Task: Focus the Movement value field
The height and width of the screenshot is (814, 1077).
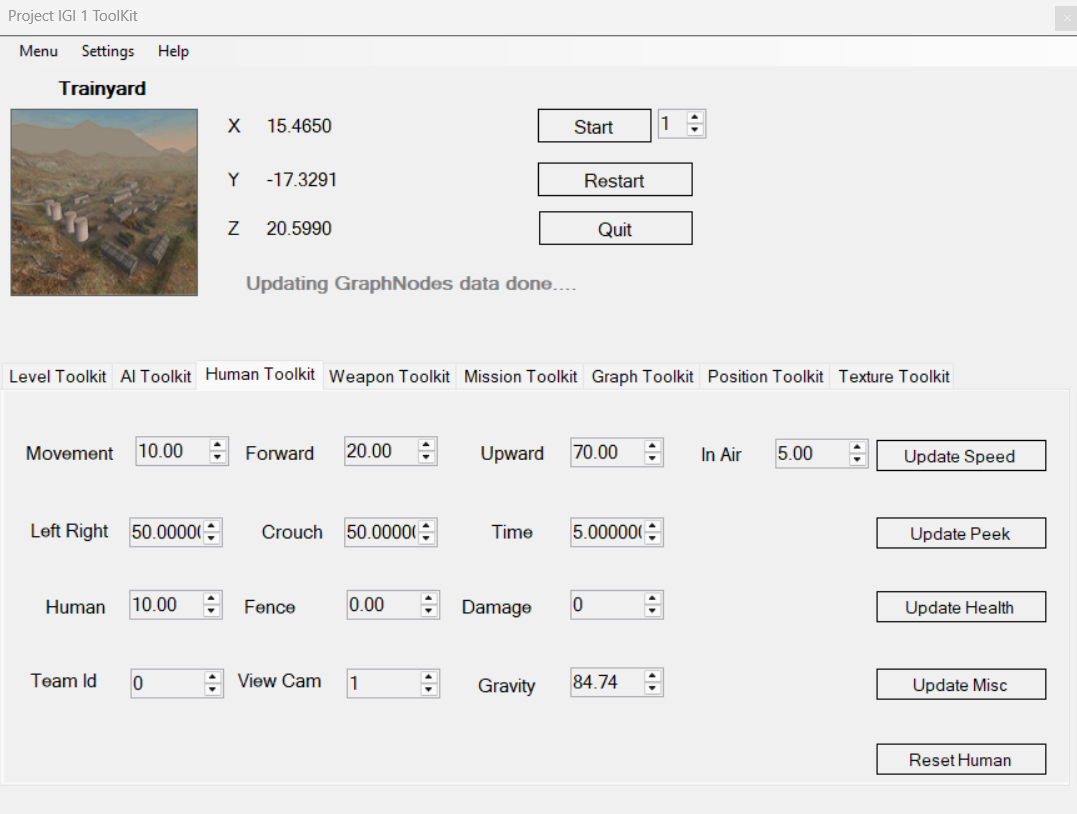Action: [172, 451]
